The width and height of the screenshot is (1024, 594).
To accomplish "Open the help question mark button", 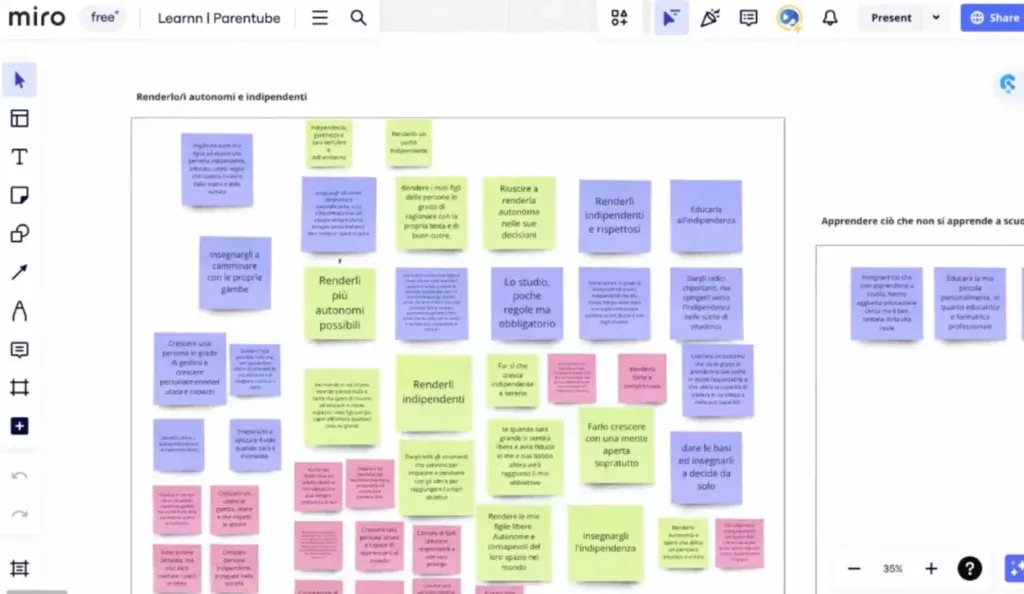I will click(x=970, y=569).
